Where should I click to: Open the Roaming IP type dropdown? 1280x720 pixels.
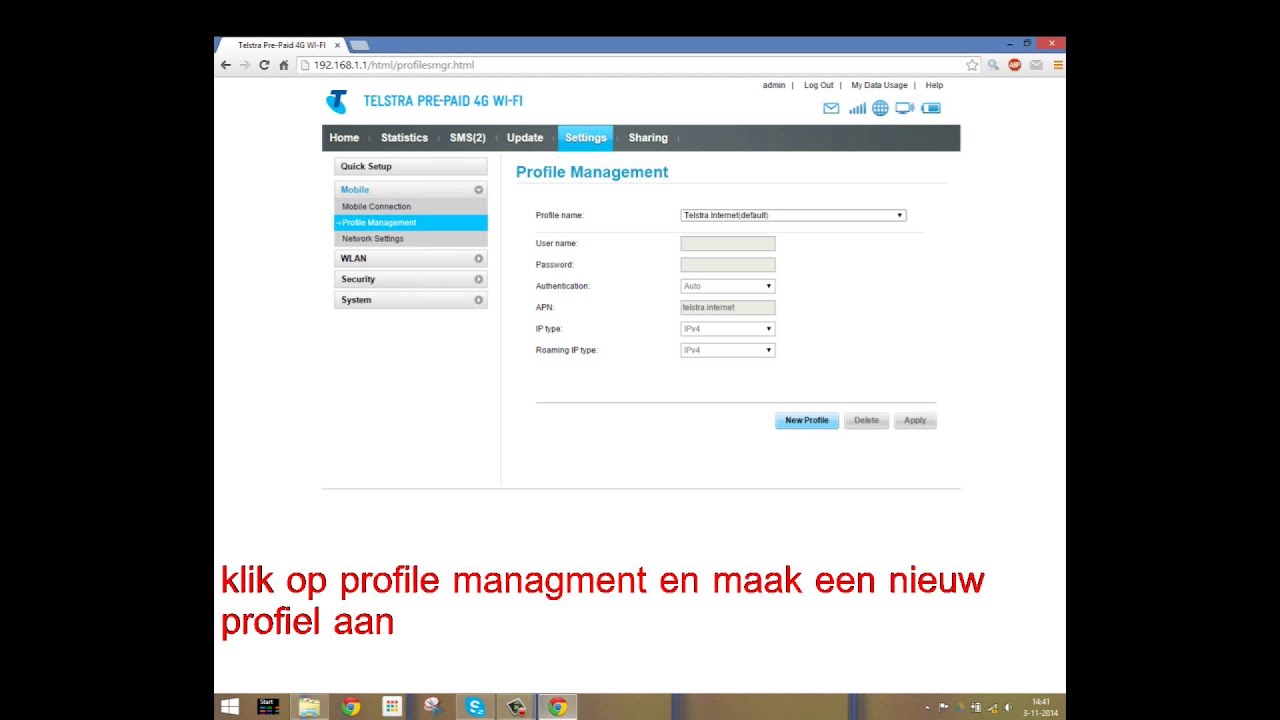[x=728, y=350]
